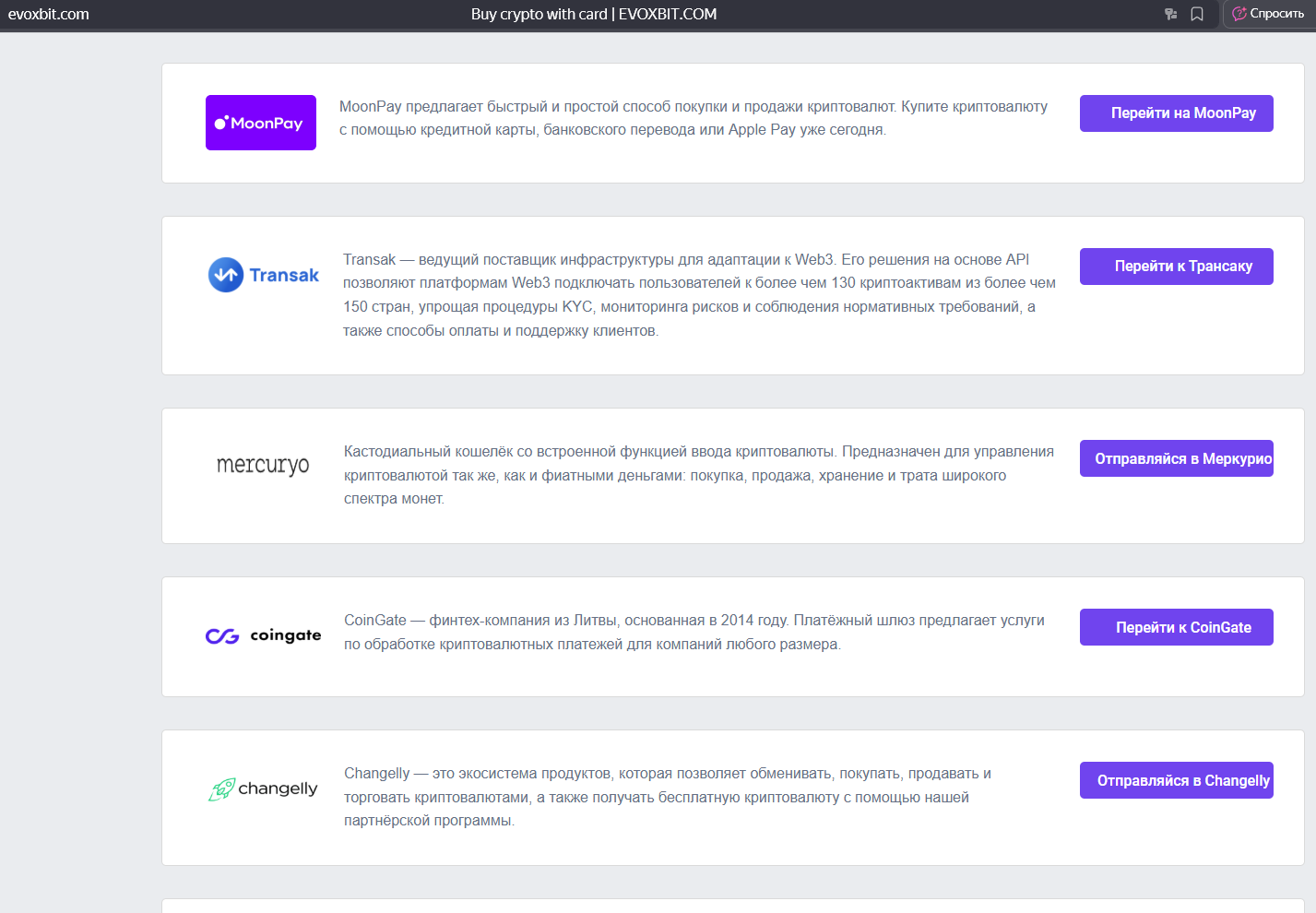Viewport: 1316px width, 913px height.
Task: Click the MoonPay description text
Action: 694,118
